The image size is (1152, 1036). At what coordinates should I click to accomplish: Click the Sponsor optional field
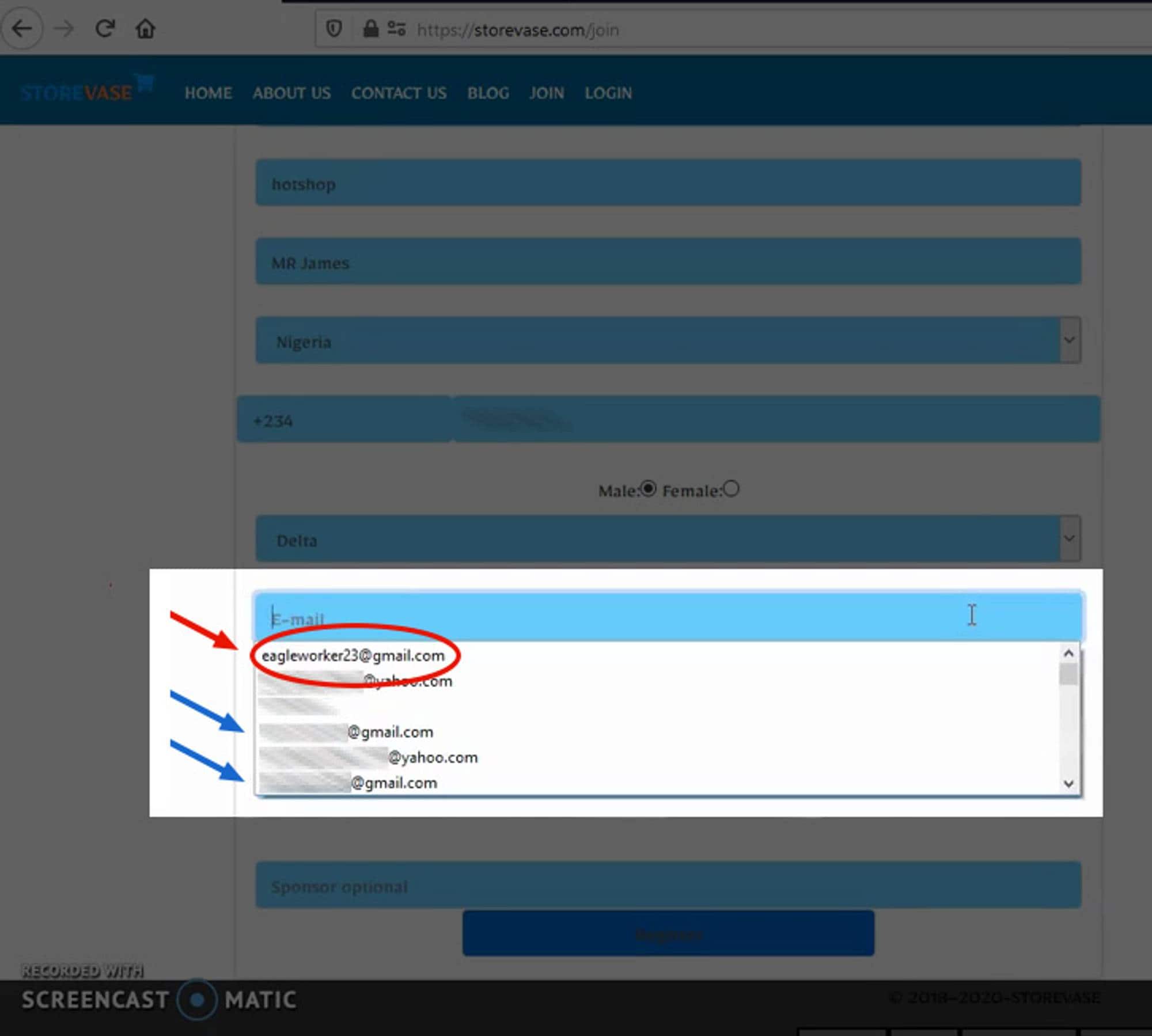click(668, 885)
